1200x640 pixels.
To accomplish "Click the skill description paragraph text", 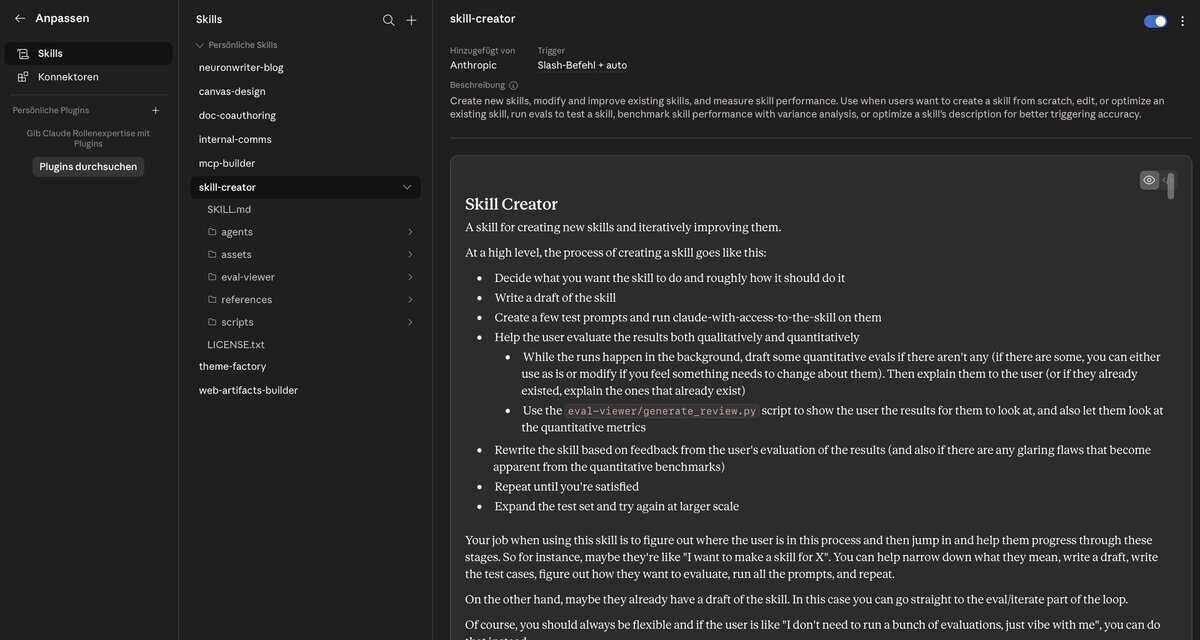I will 807,107.
